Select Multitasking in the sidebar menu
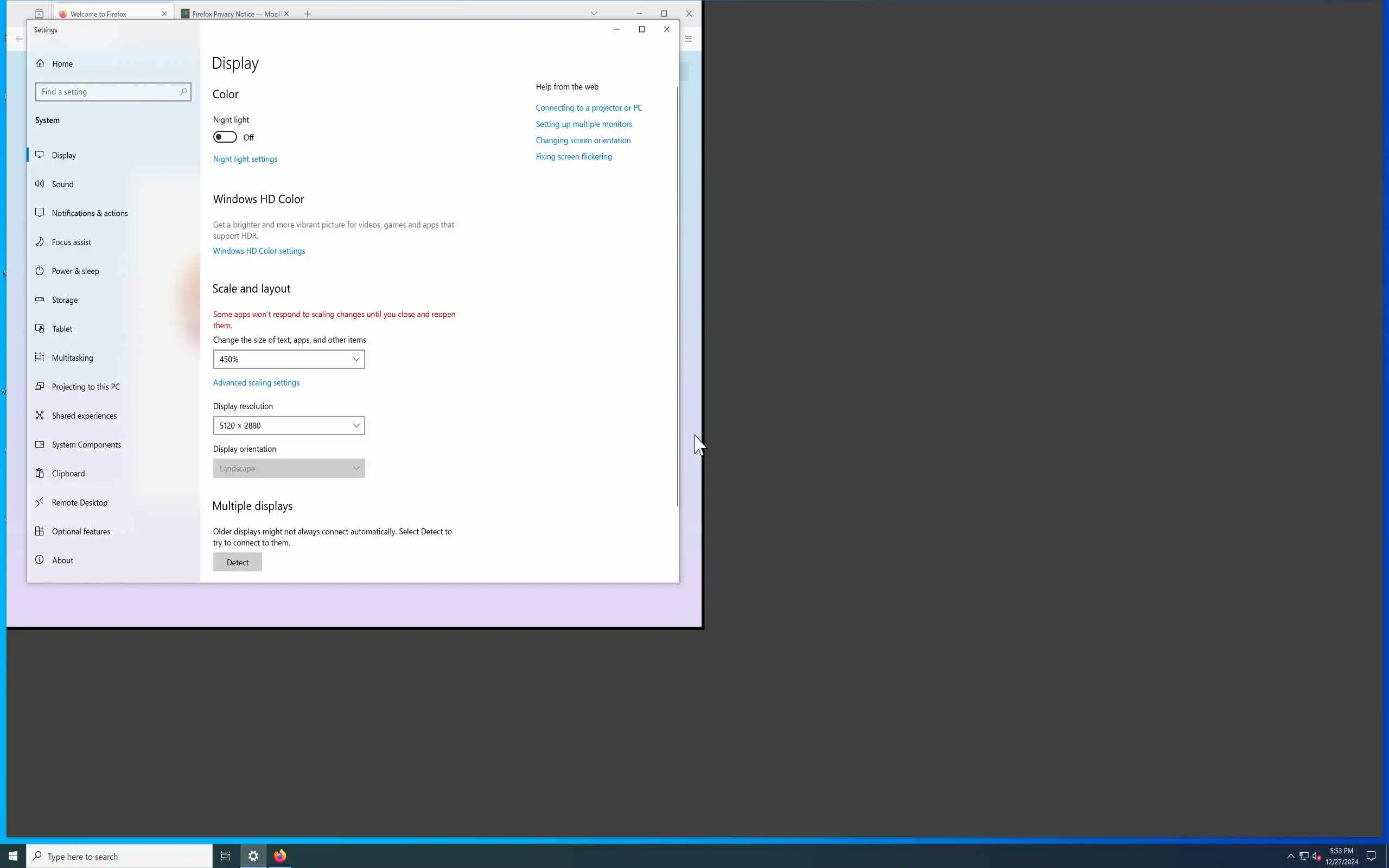 72,358
